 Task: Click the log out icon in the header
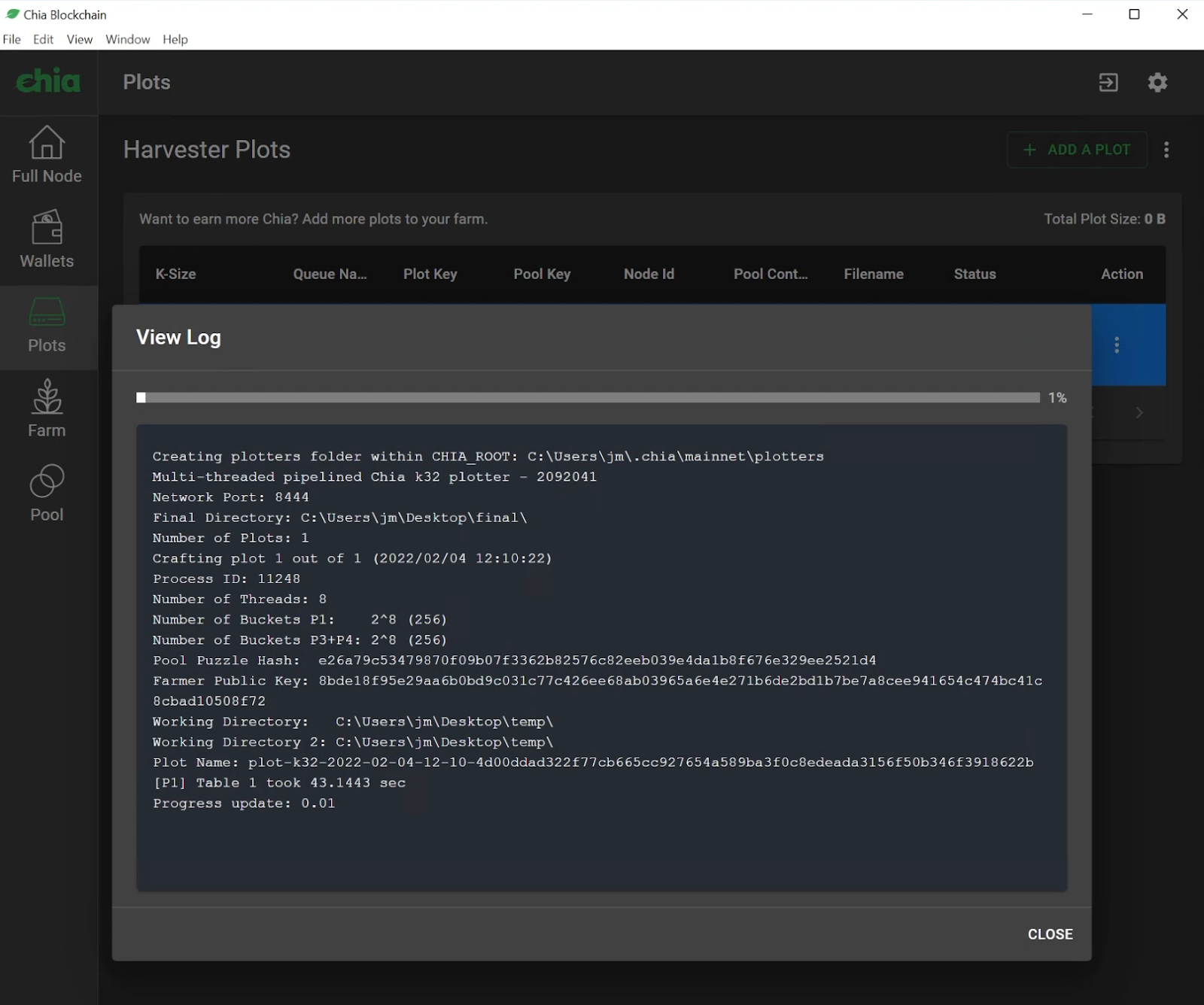[1108, 82]
